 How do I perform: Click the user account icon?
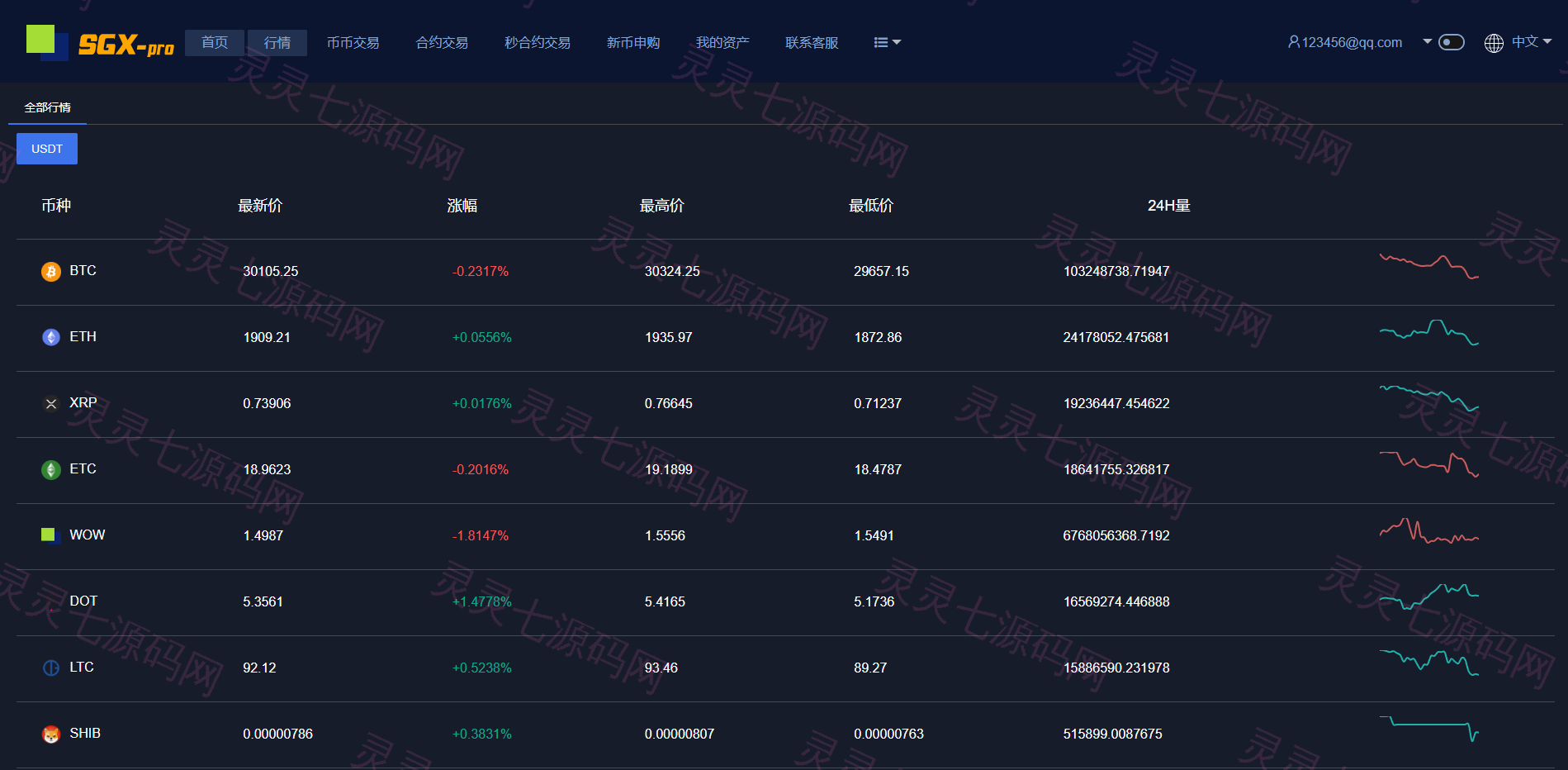(x=1294, y=42)
